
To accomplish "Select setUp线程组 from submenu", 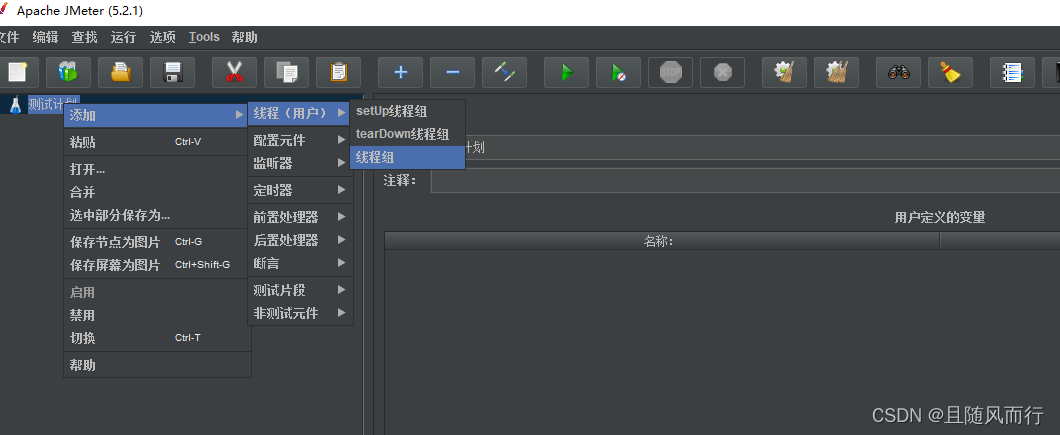I will 407,112.
